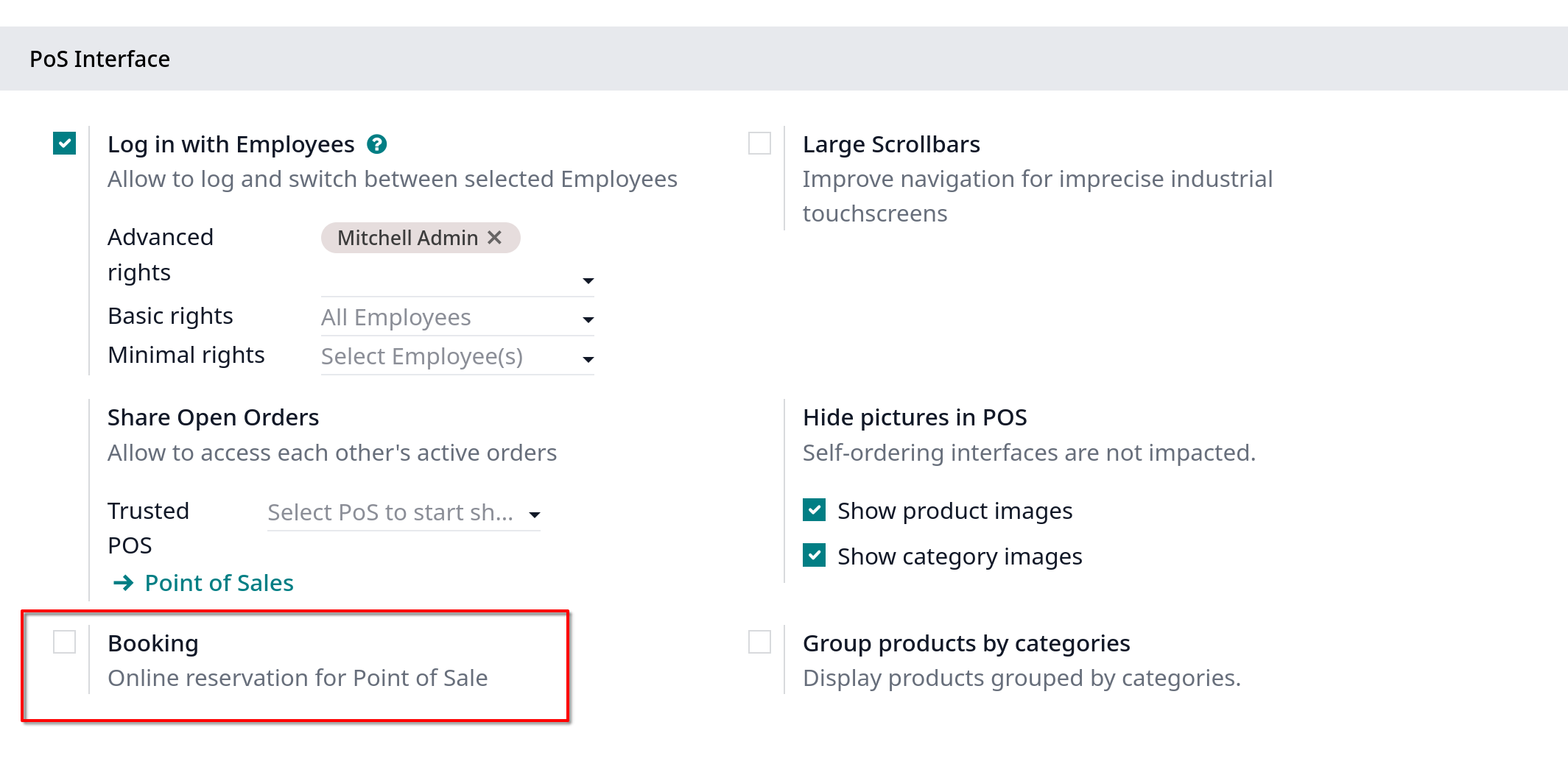
Task: Expand the Trusted POS dropdown
Action: (535, 514)
